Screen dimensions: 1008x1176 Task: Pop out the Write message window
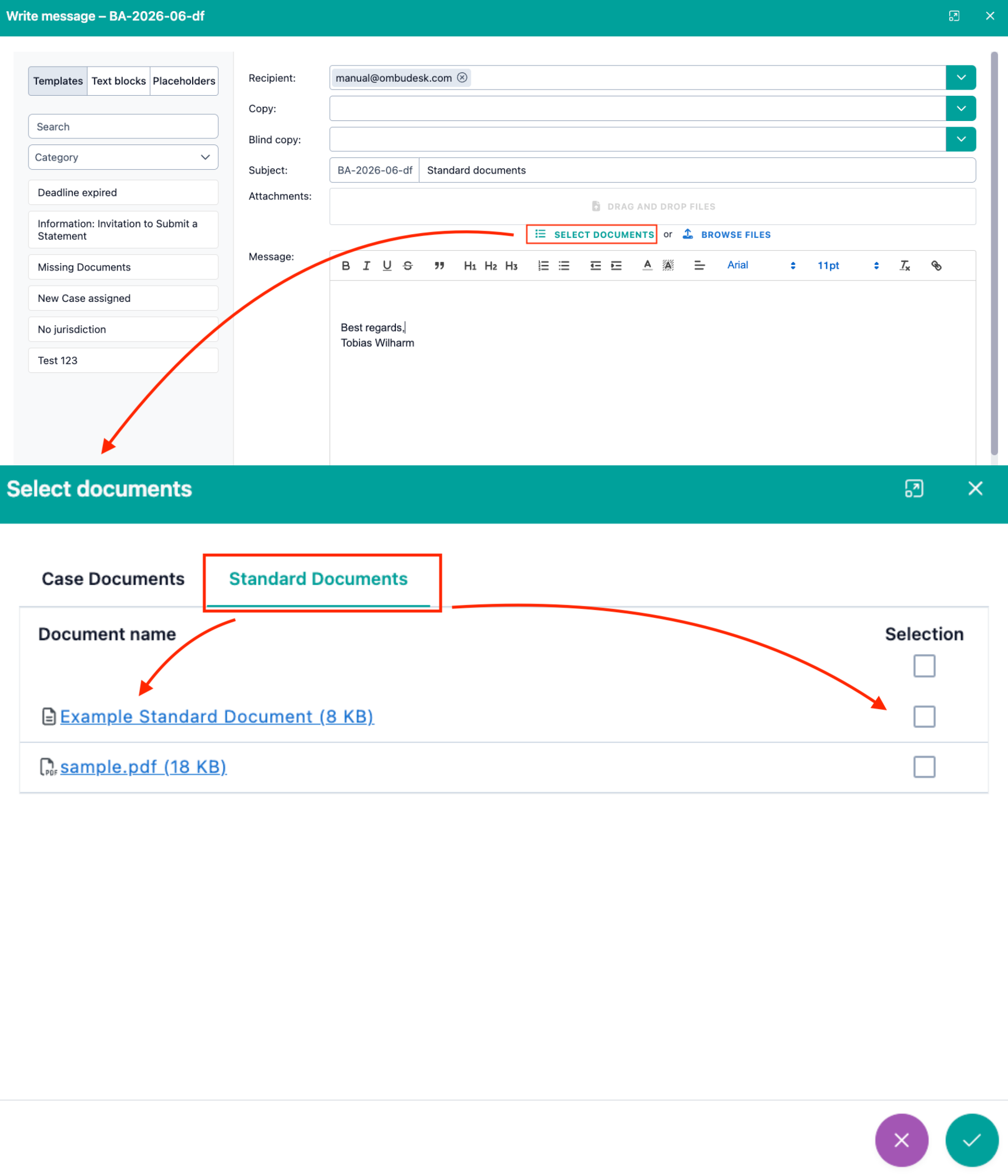point(954,16)
